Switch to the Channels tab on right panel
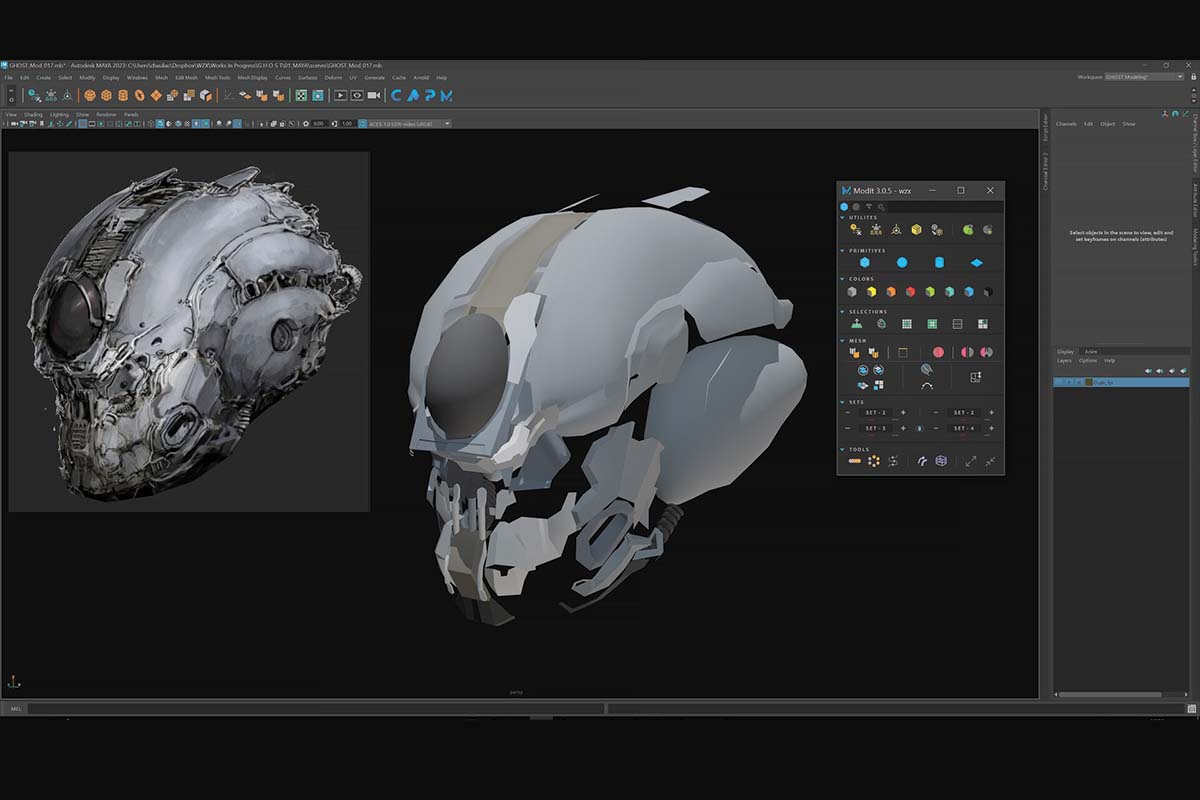Screen dimensions: 1200x800 click(1064, 122)
